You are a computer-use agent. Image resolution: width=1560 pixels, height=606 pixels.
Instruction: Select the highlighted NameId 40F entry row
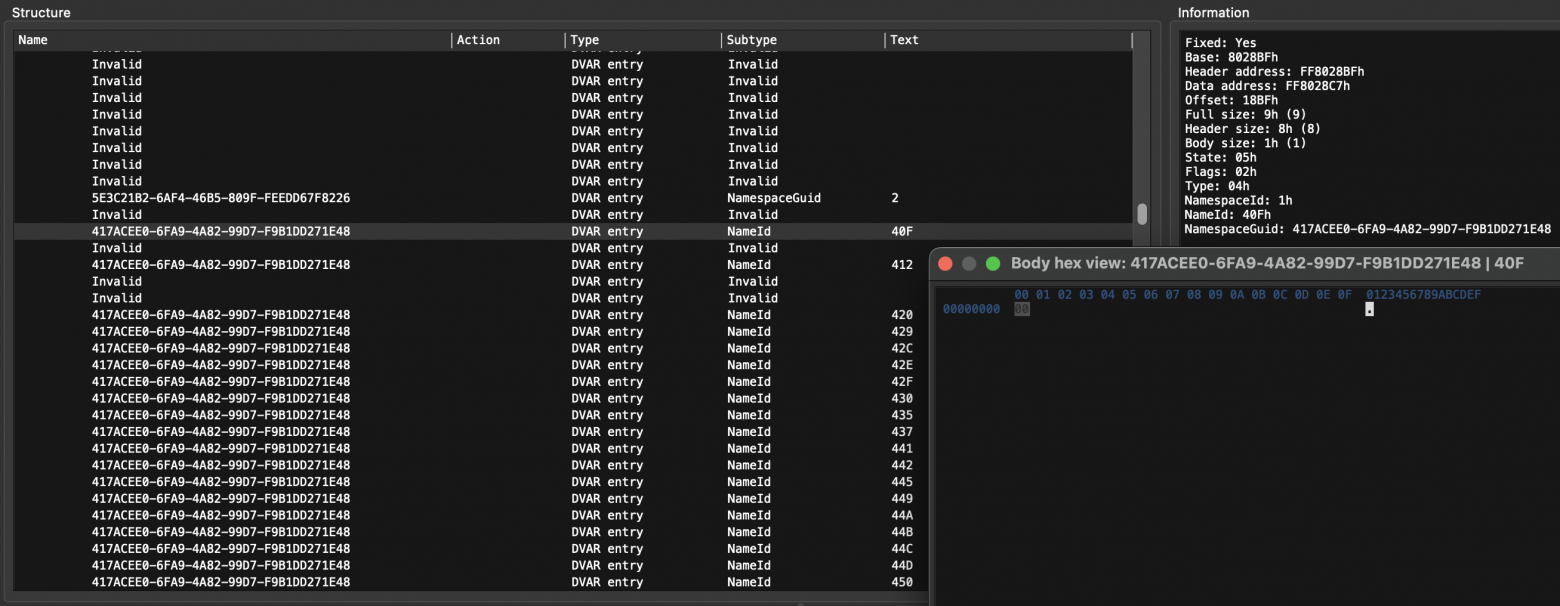(x=574, y=231)
